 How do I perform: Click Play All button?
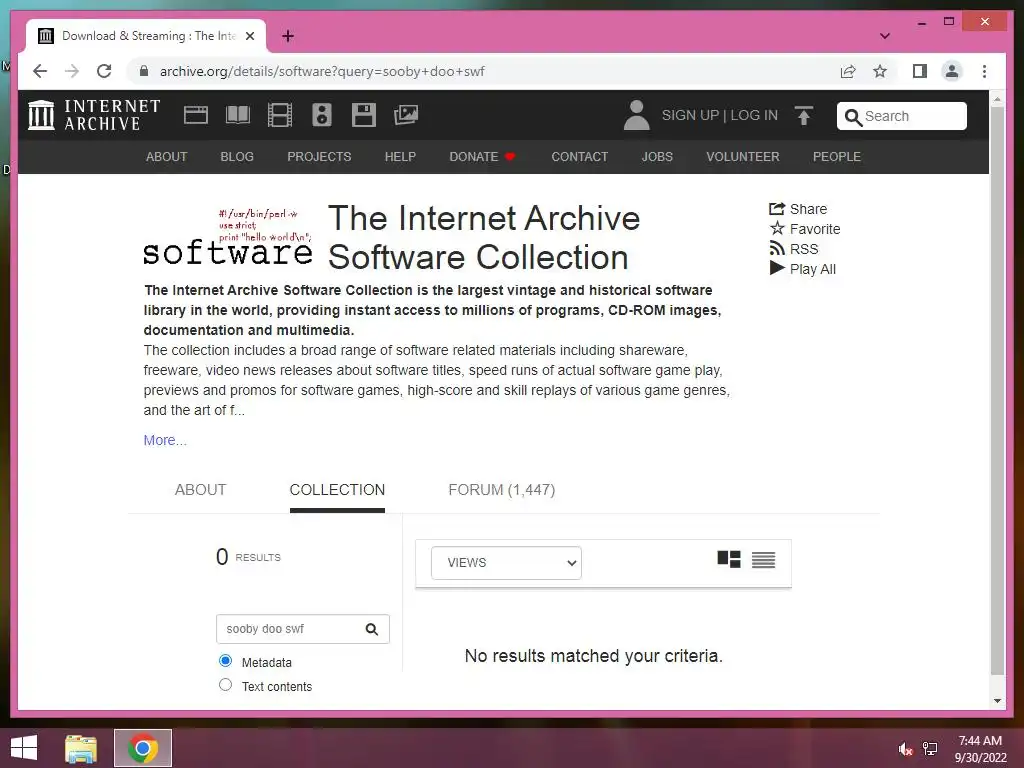click(x=803, y=269)
